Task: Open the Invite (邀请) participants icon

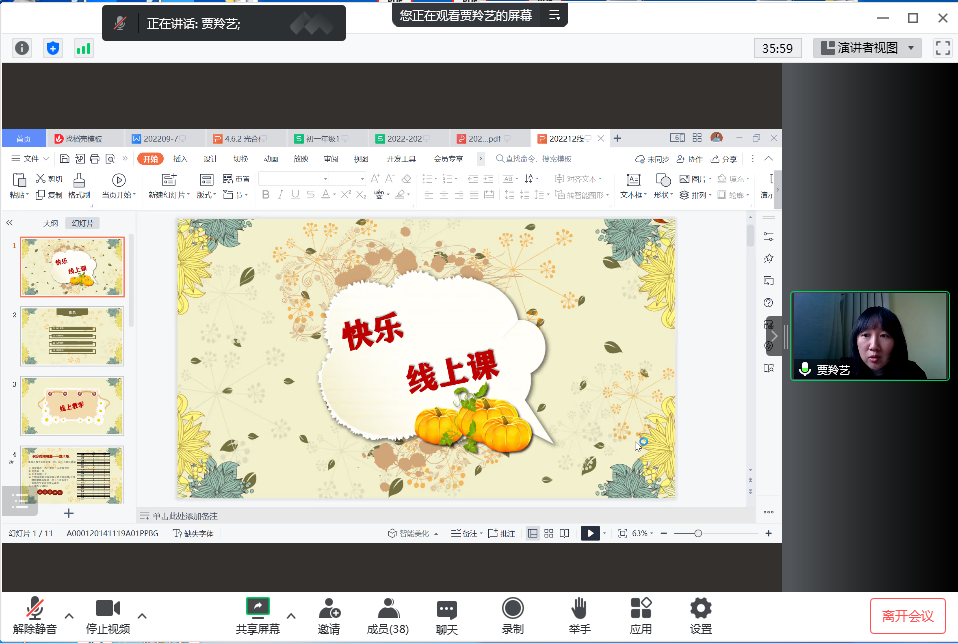Action: tap(329, 608)
